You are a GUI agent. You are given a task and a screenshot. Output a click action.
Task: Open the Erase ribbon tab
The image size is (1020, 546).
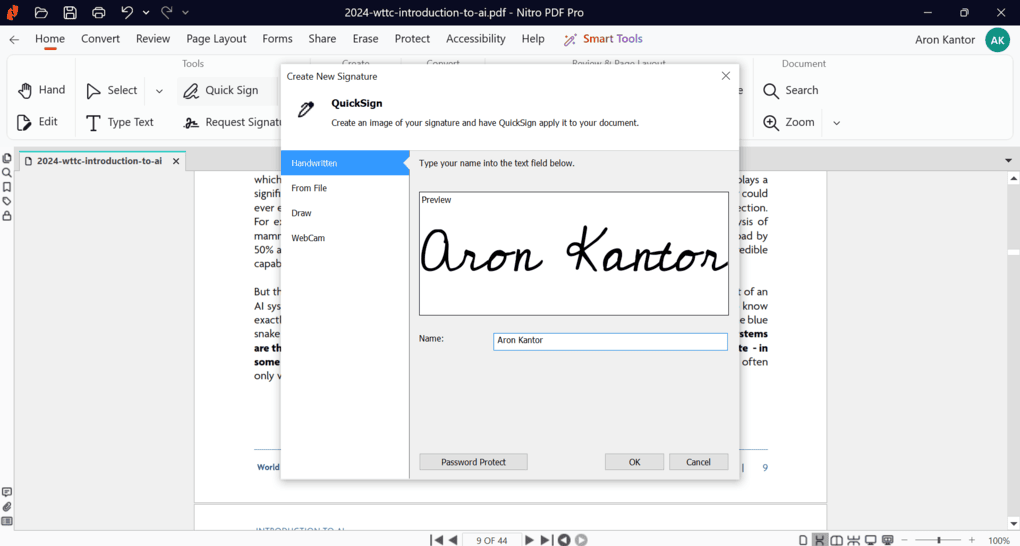click(x=365, y=39)
